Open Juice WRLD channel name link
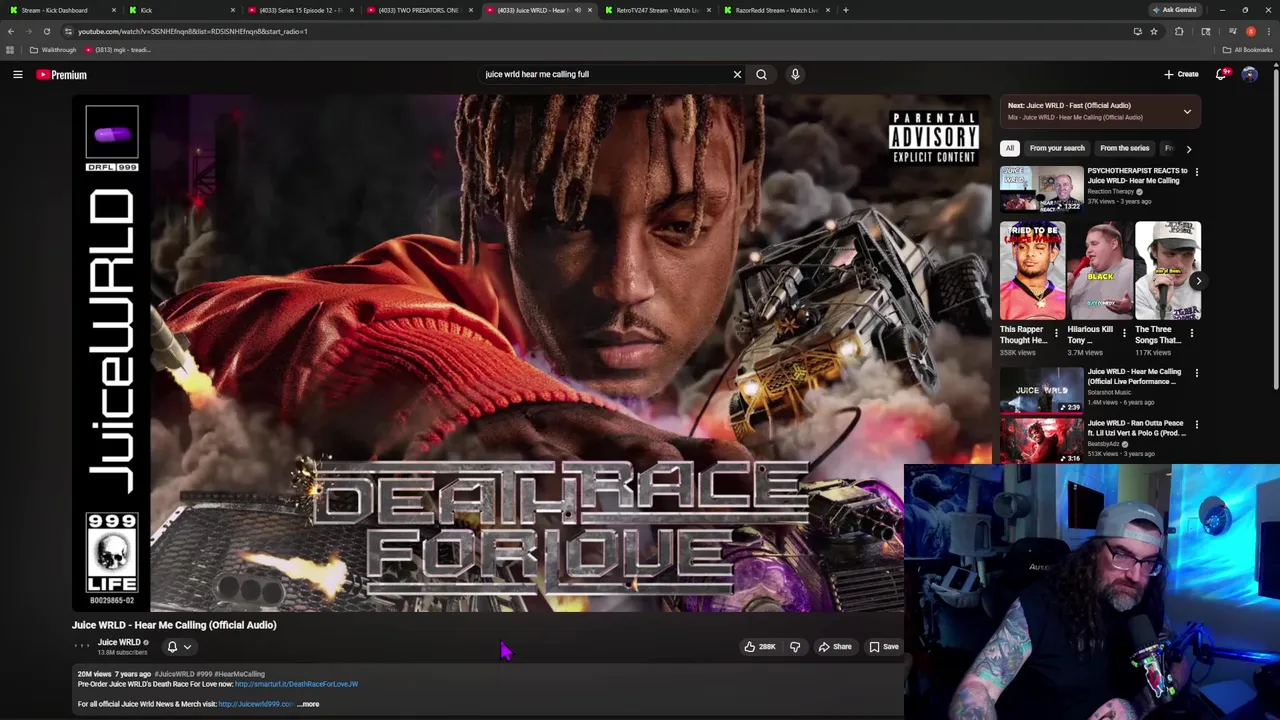The image size is (1280, 720). 119,642
